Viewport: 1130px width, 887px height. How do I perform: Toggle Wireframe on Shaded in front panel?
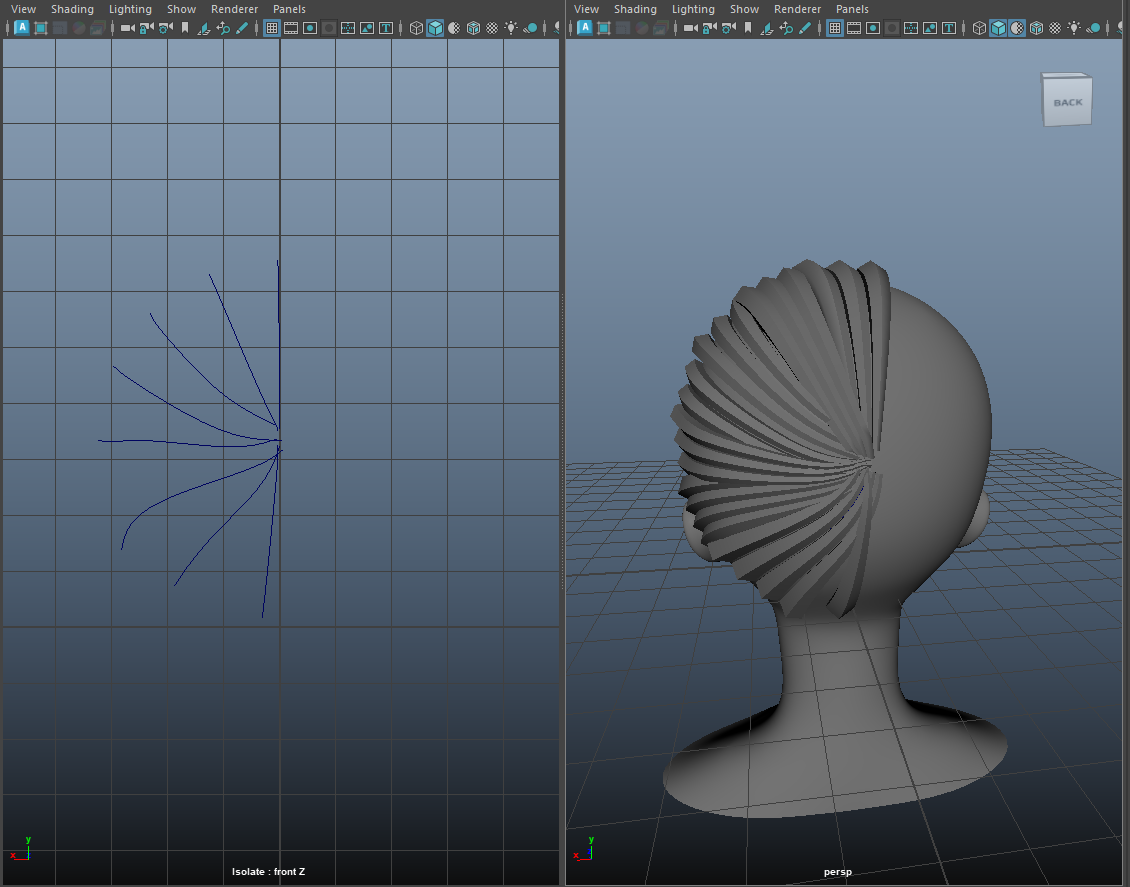(473, 28)
